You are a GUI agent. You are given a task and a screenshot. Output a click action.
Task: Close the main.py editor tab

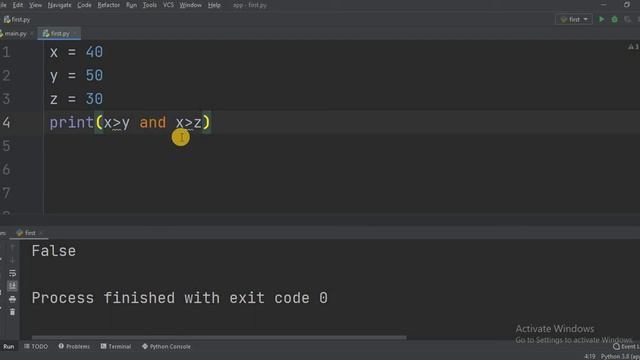click(x=32, y=33)
